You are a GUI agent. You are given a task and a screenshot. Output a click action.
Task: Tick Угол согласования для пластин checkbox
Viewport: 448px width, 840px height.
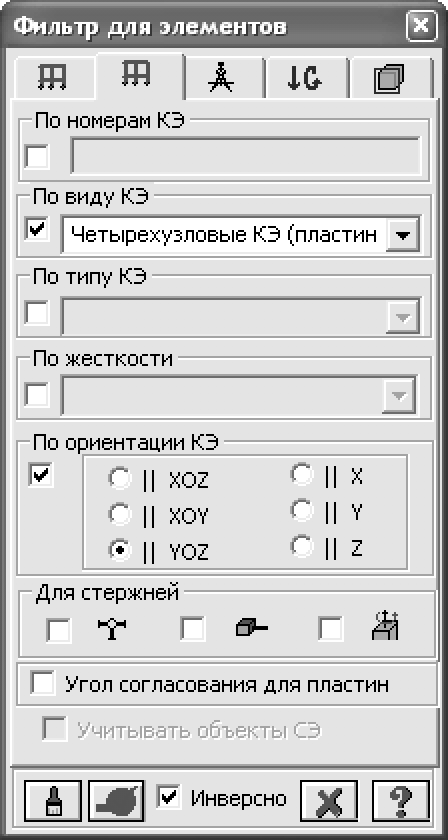(x=44, y=684)
